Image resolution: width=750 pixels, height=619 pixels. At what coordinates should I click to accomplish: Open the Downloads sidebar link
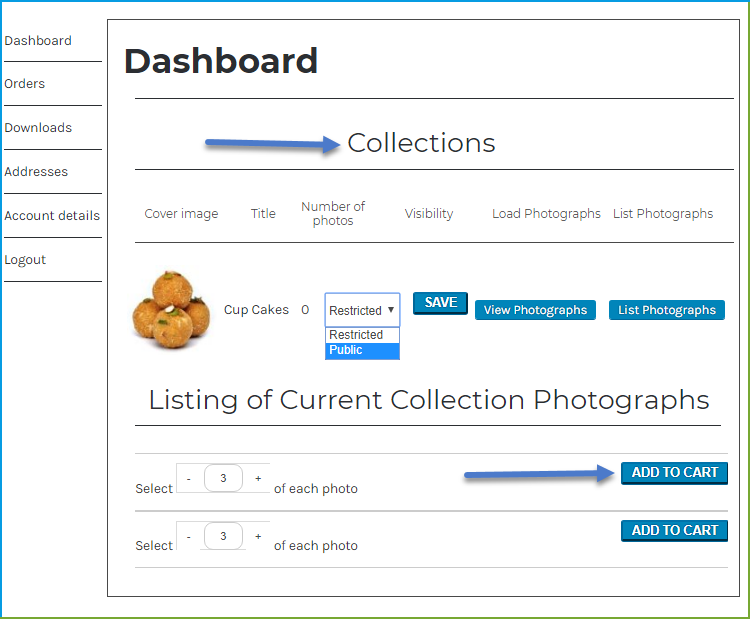[x=38, y=128]
